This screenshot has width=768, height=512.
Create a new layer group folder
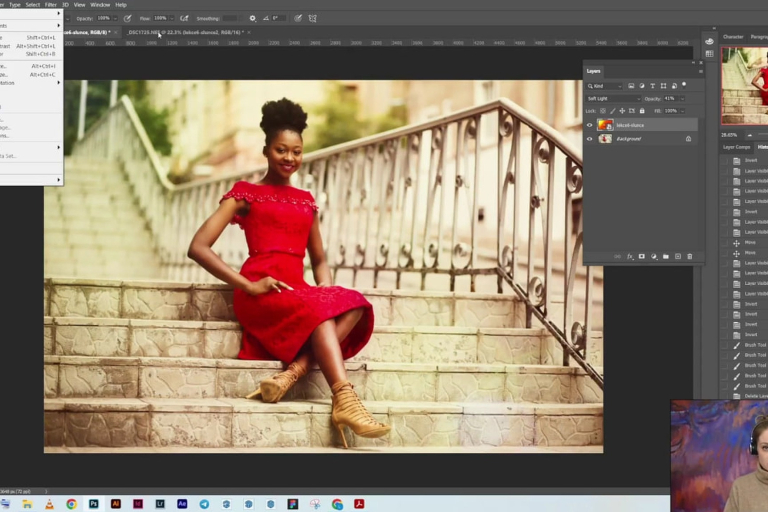pos(665,257)
